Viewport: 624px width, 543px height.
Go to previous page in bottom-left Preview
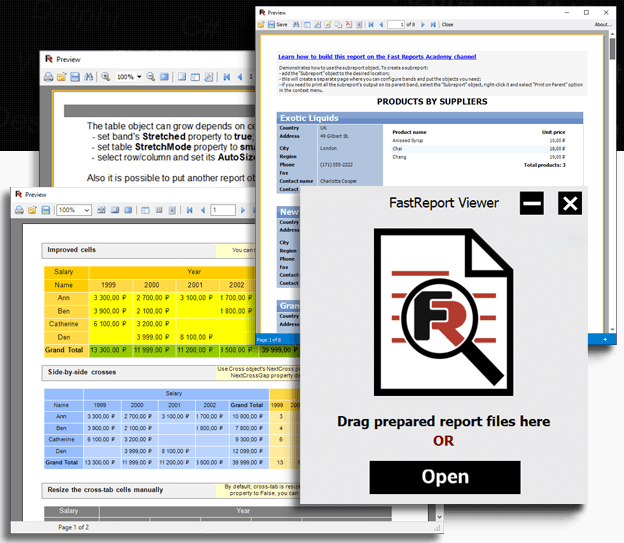[203, 210]
